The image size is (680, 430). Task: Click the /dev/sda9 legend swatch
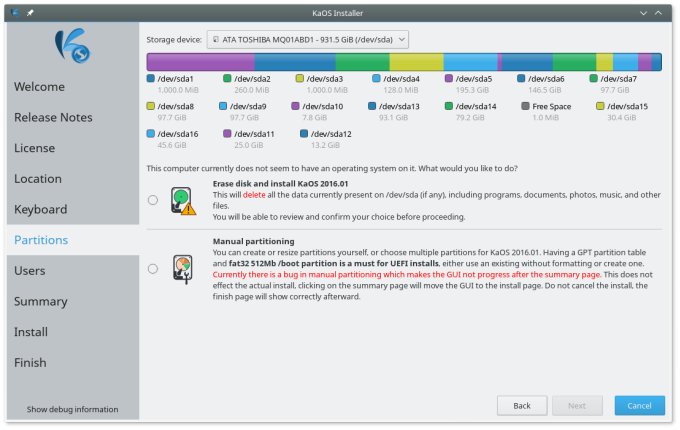[223, 106]
